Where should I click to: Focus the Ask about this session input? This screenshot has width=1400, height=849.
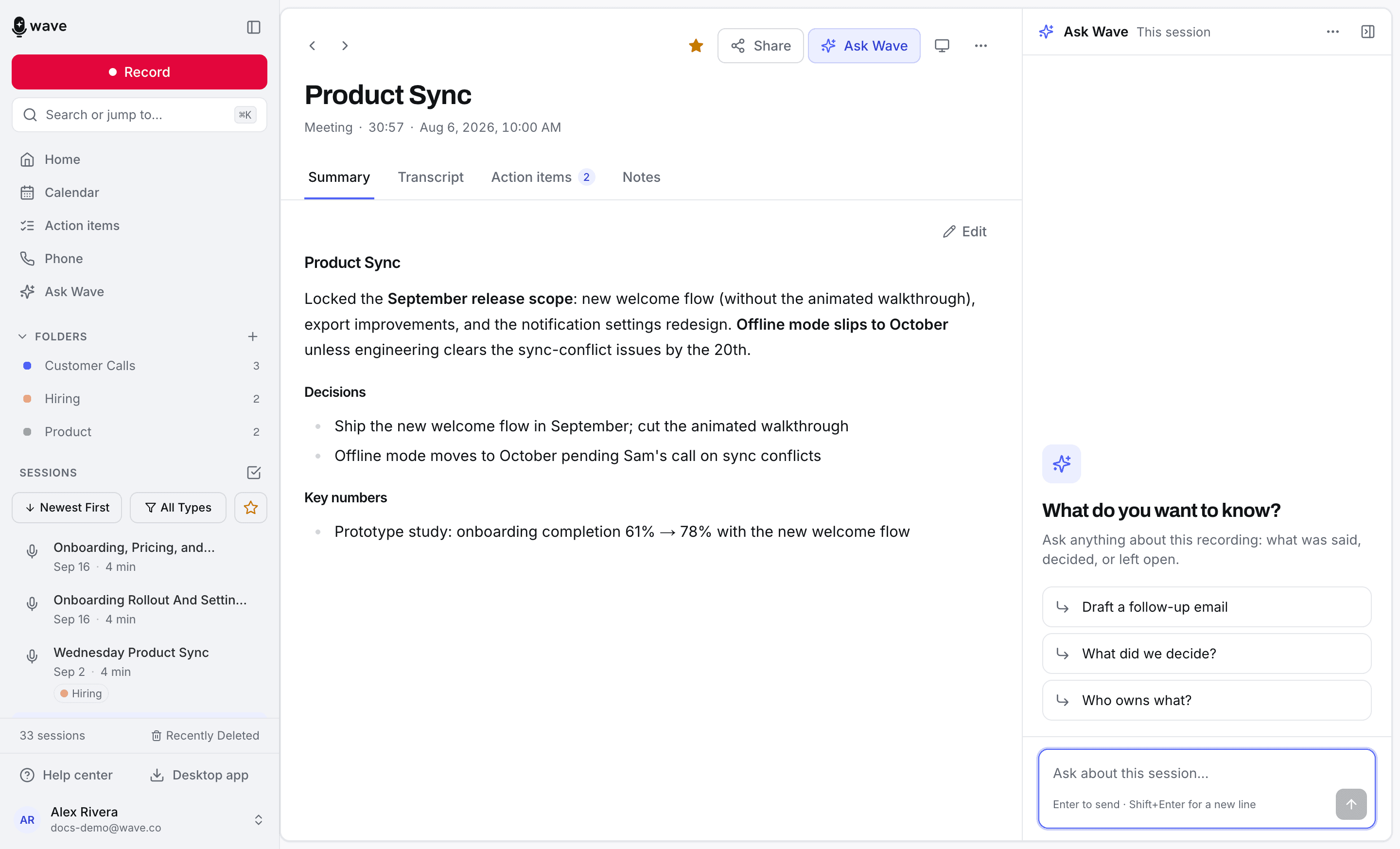(x=1206, y=788)
